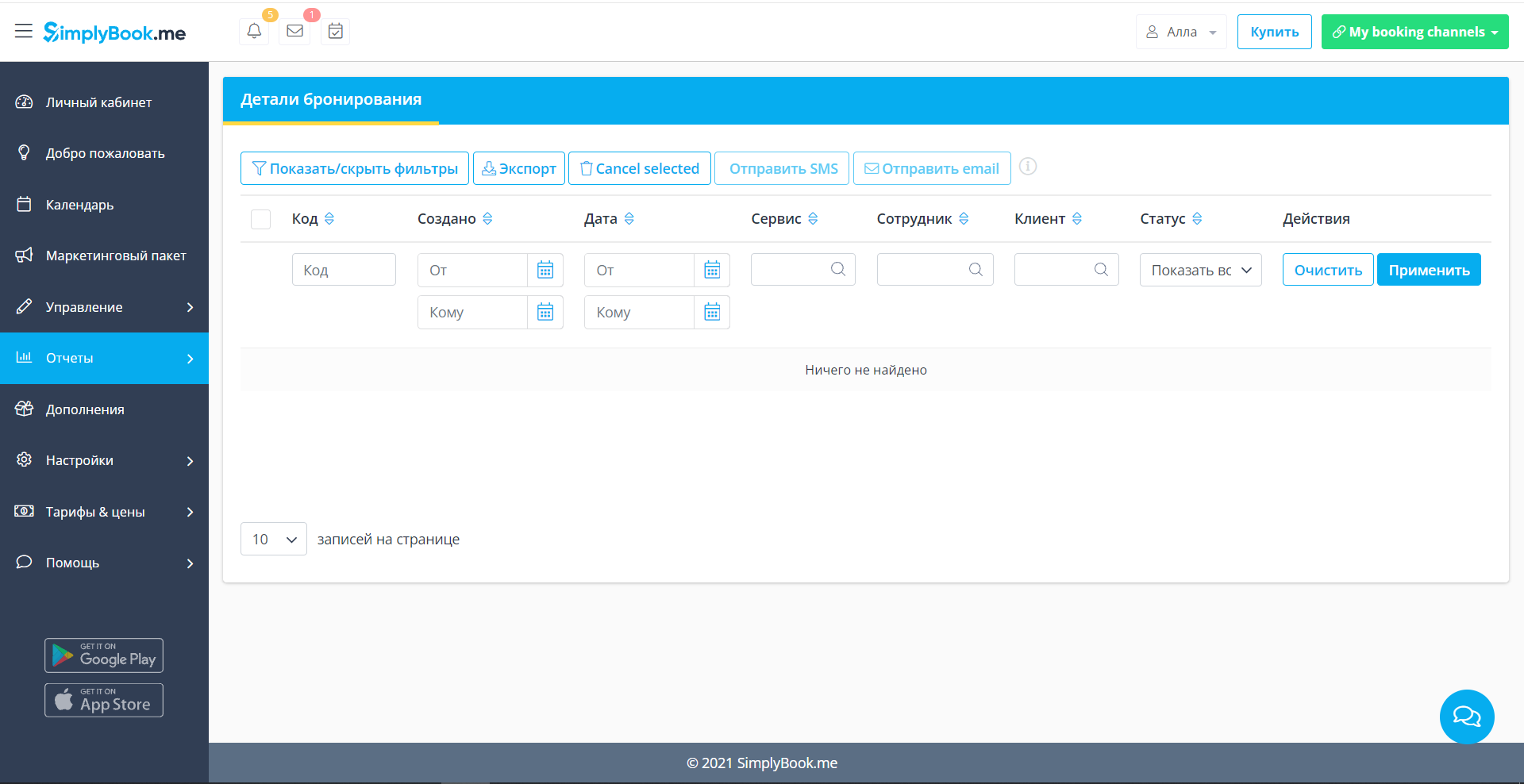
Task: Expand the Отчеты sidebar submenu
Action: [190, 359]
